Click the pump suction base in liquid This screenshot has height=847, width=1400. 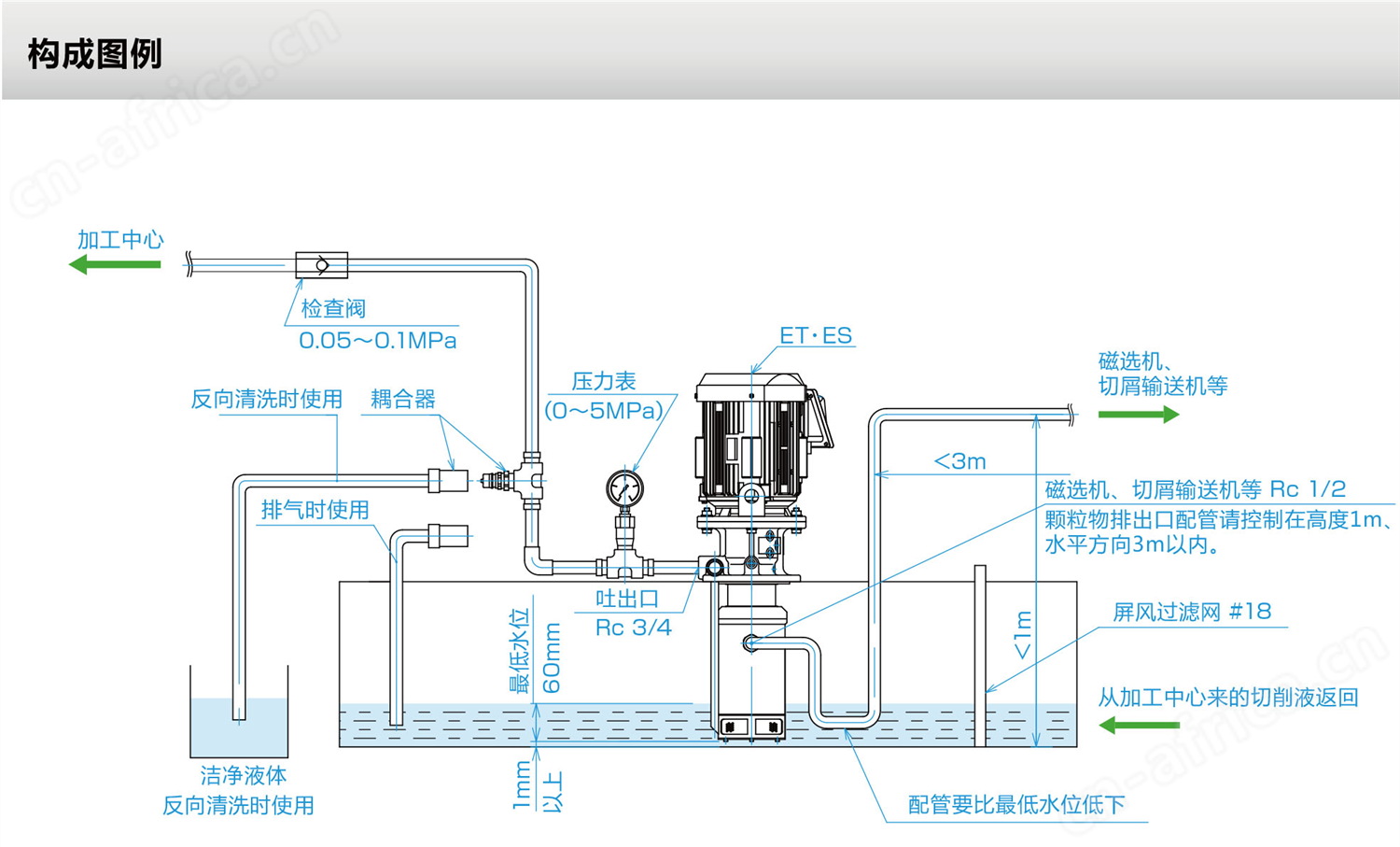[x=751, y=727]
